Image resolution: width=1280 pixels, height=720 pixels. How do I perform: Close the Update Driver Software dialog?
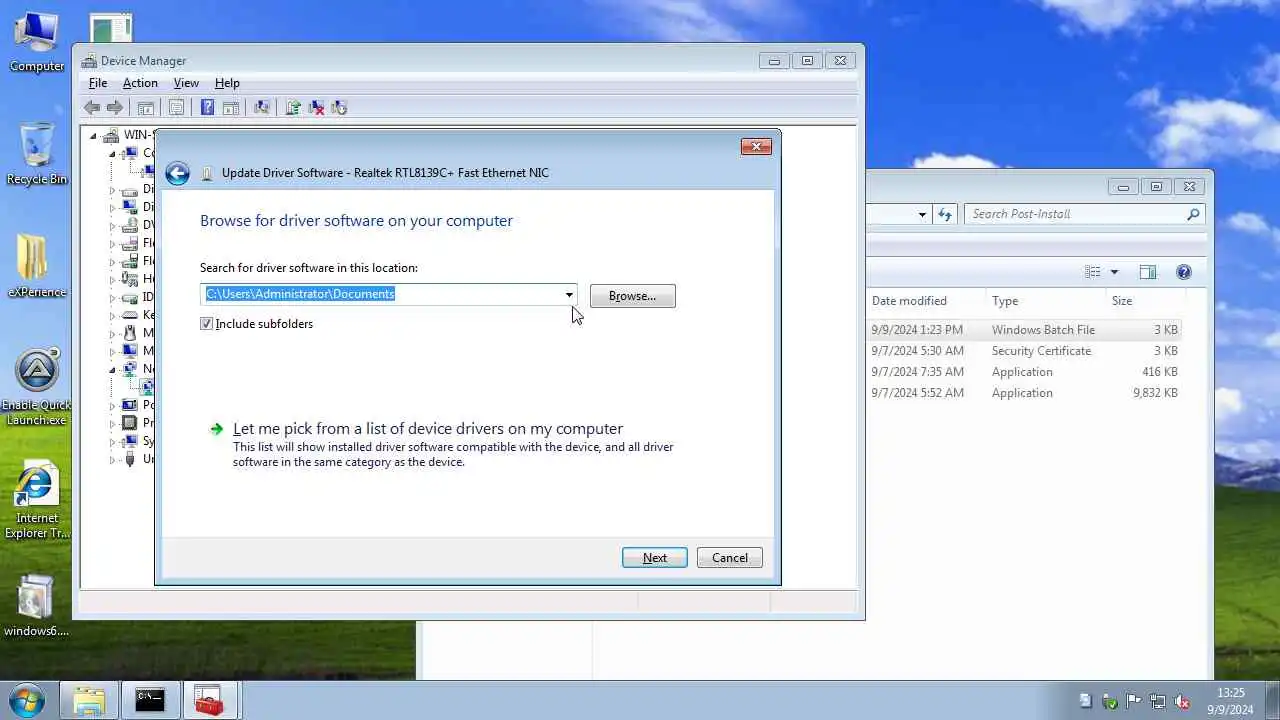click(756, 147)
